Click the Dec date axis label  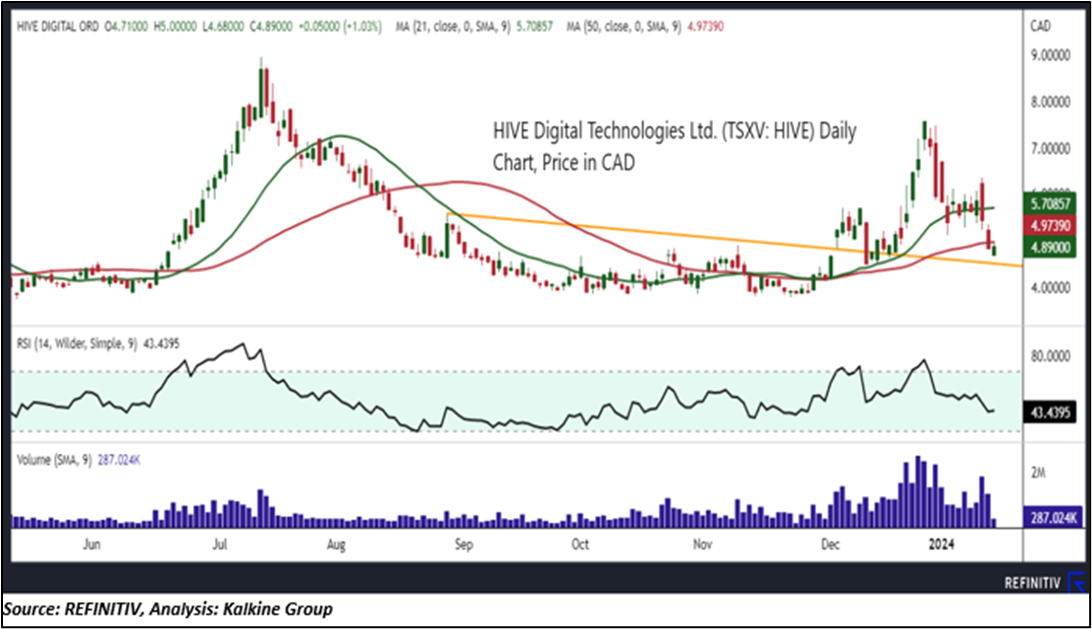coord(829,544)
